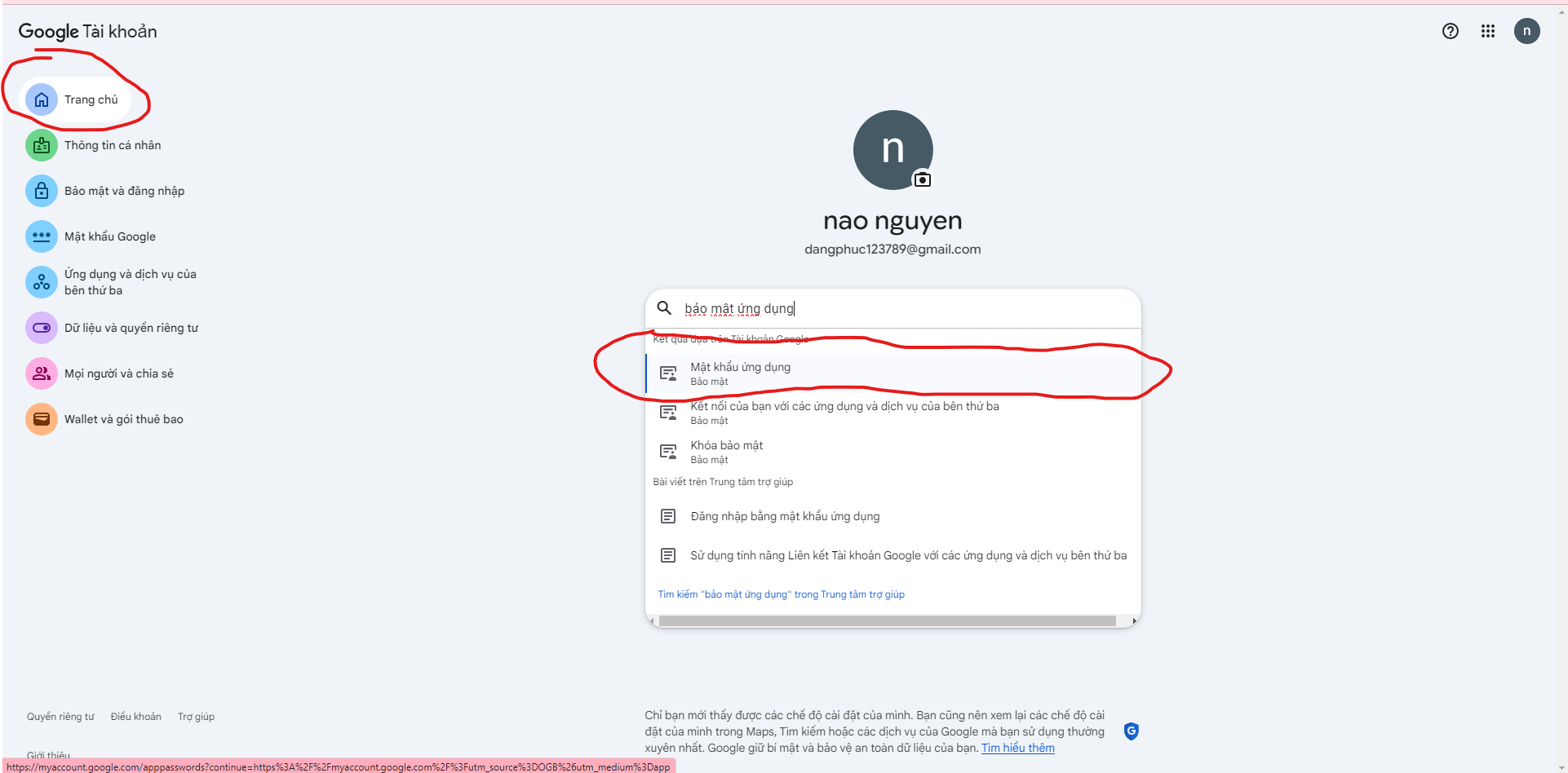Select the Khóa bảo mật search result
This screenshot has width=1568, height=773.
[726, 452]
